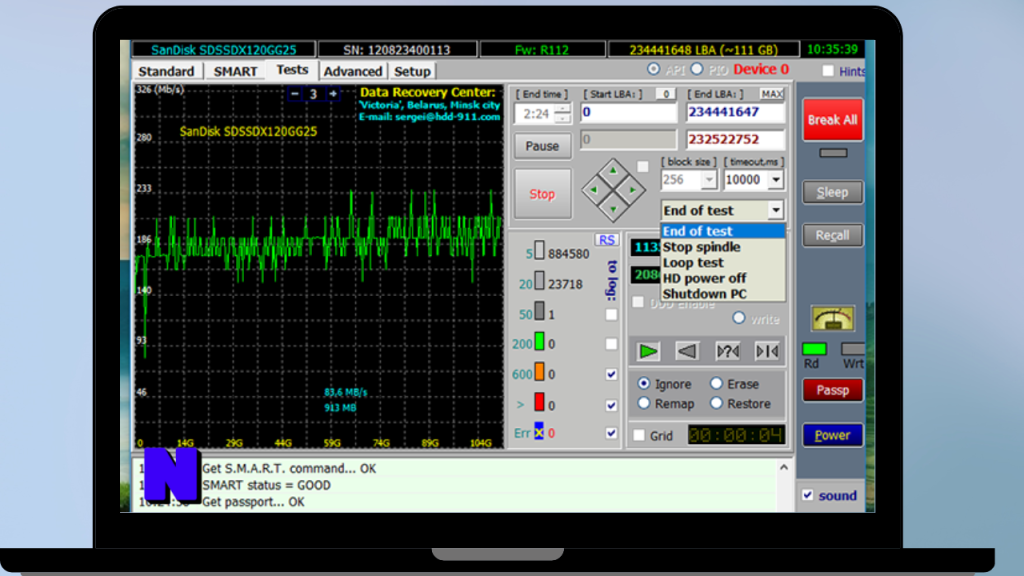Image resolution: width=1024 pixels, height=576 pixels.
Task: Click the 20 ms block indicator
Action: tap(539, 281)
